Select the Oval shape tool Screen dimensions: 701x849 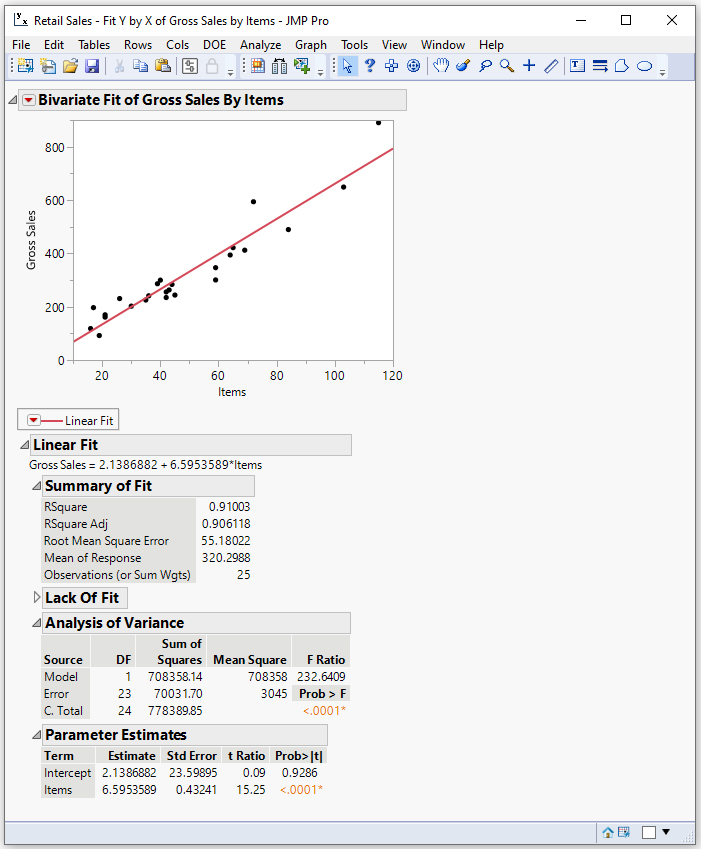(x=644, y=66)
